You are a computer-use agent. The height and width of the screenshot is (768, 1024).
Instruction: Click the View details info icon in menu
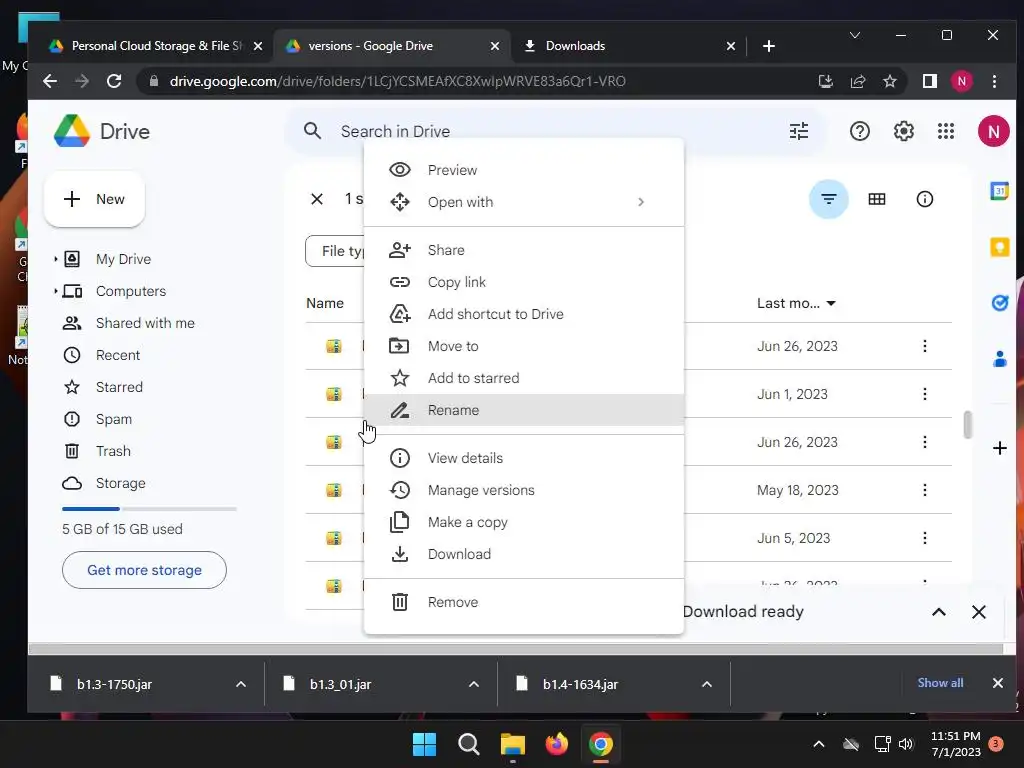pos(400,458)
